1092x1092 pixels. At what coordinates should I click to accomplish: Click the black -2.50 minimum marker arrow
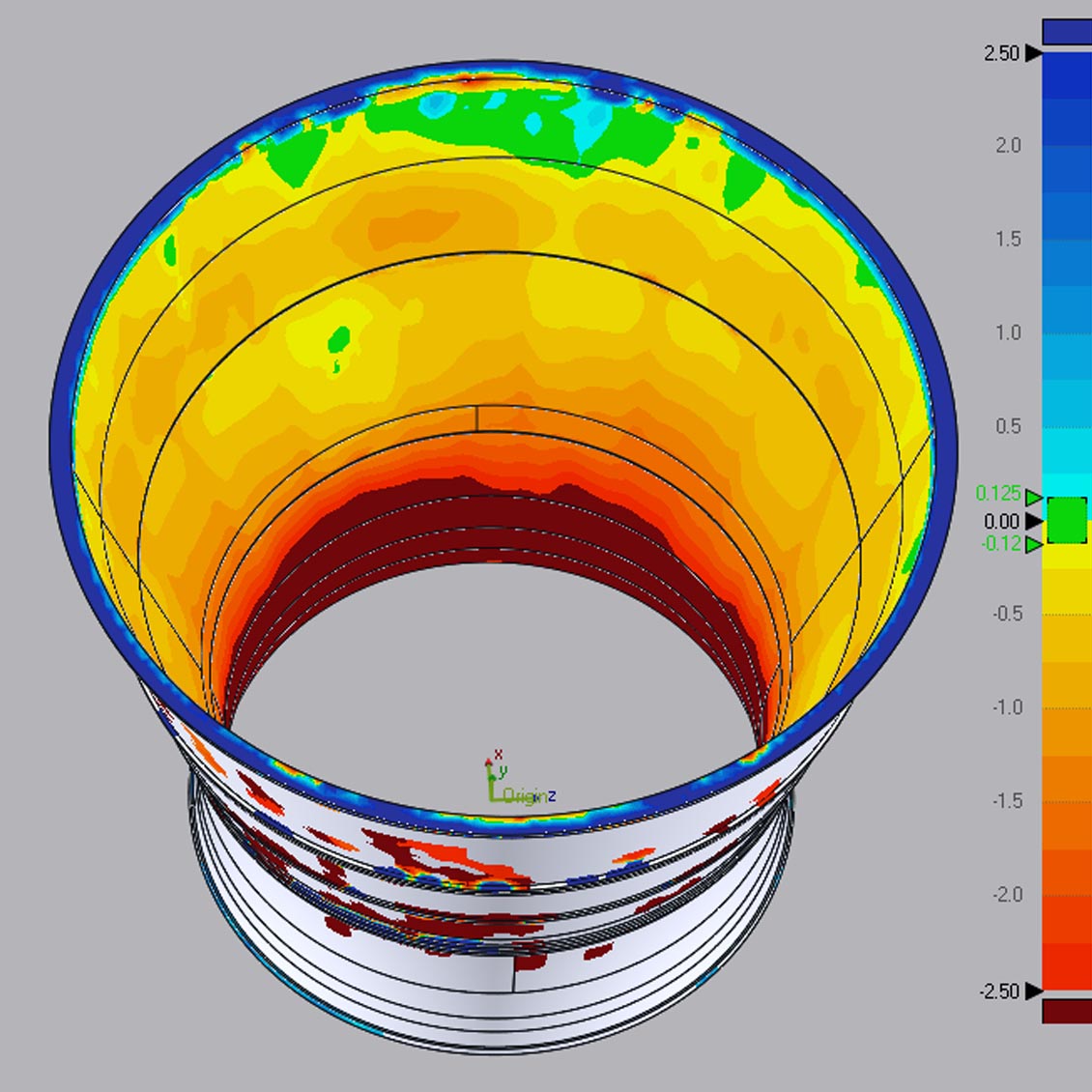pos(1033,991)
